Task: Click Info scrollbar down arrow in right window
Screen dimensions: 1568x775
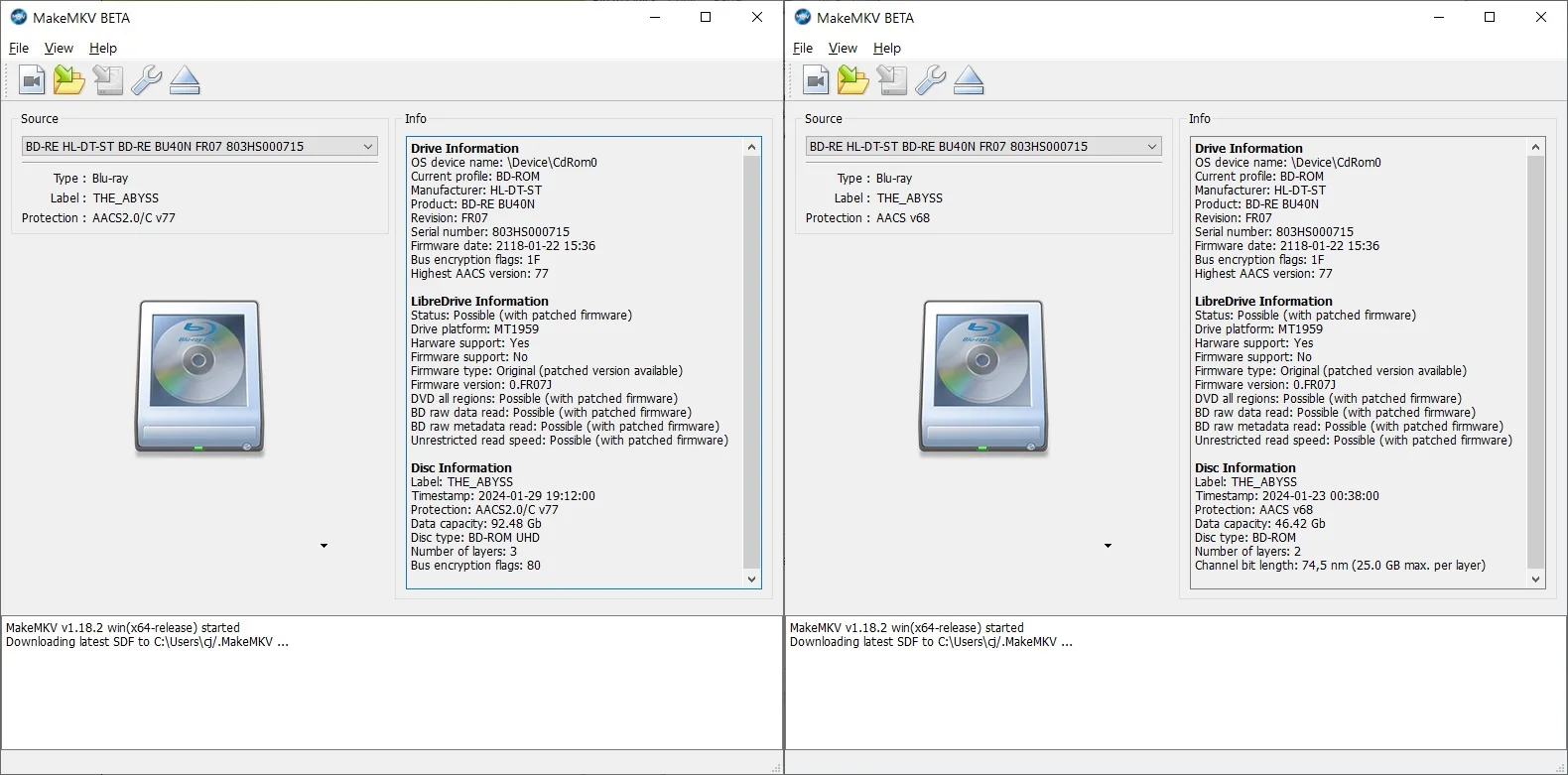Action: pyautogui.click(x=1536, y=580)
